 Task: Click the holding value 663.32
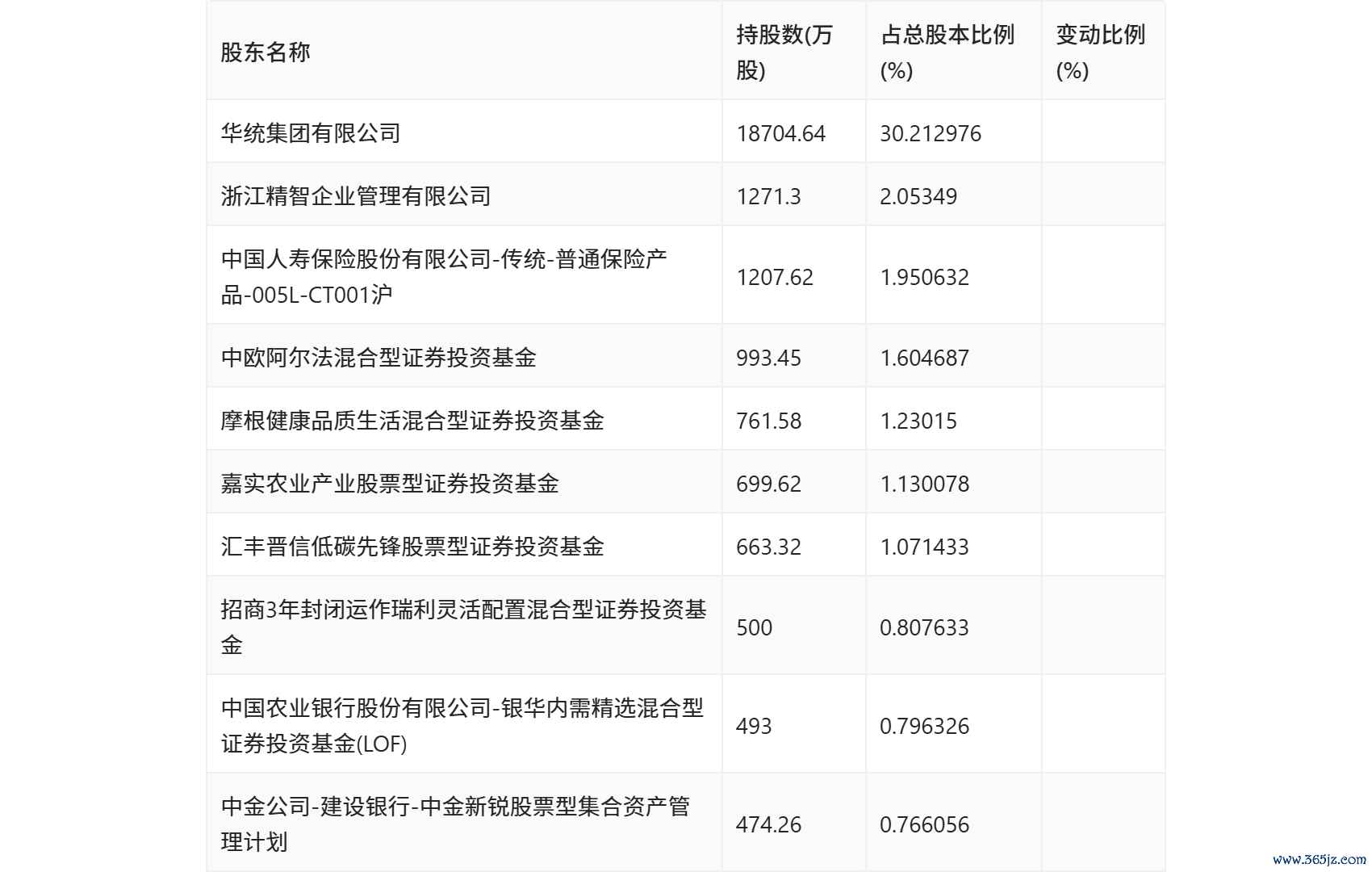(x=768, y=547)
